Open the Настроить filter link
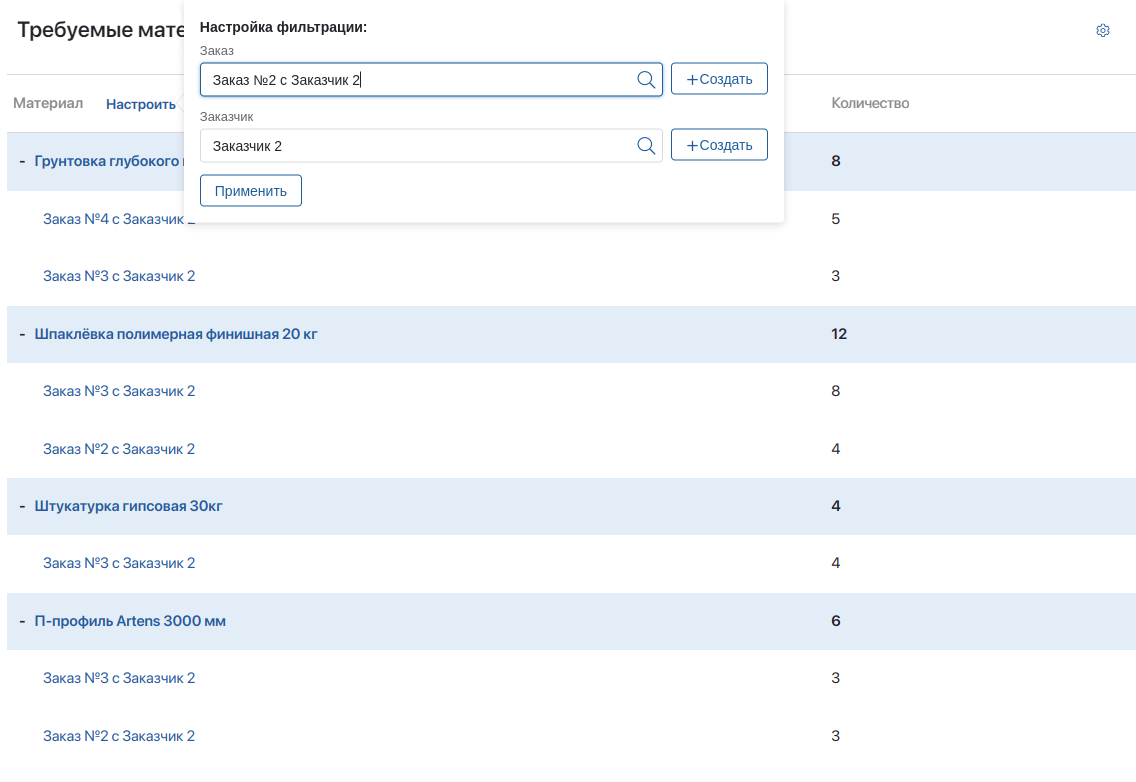This screenshot has width=1136, height=782. pos(141,104)
